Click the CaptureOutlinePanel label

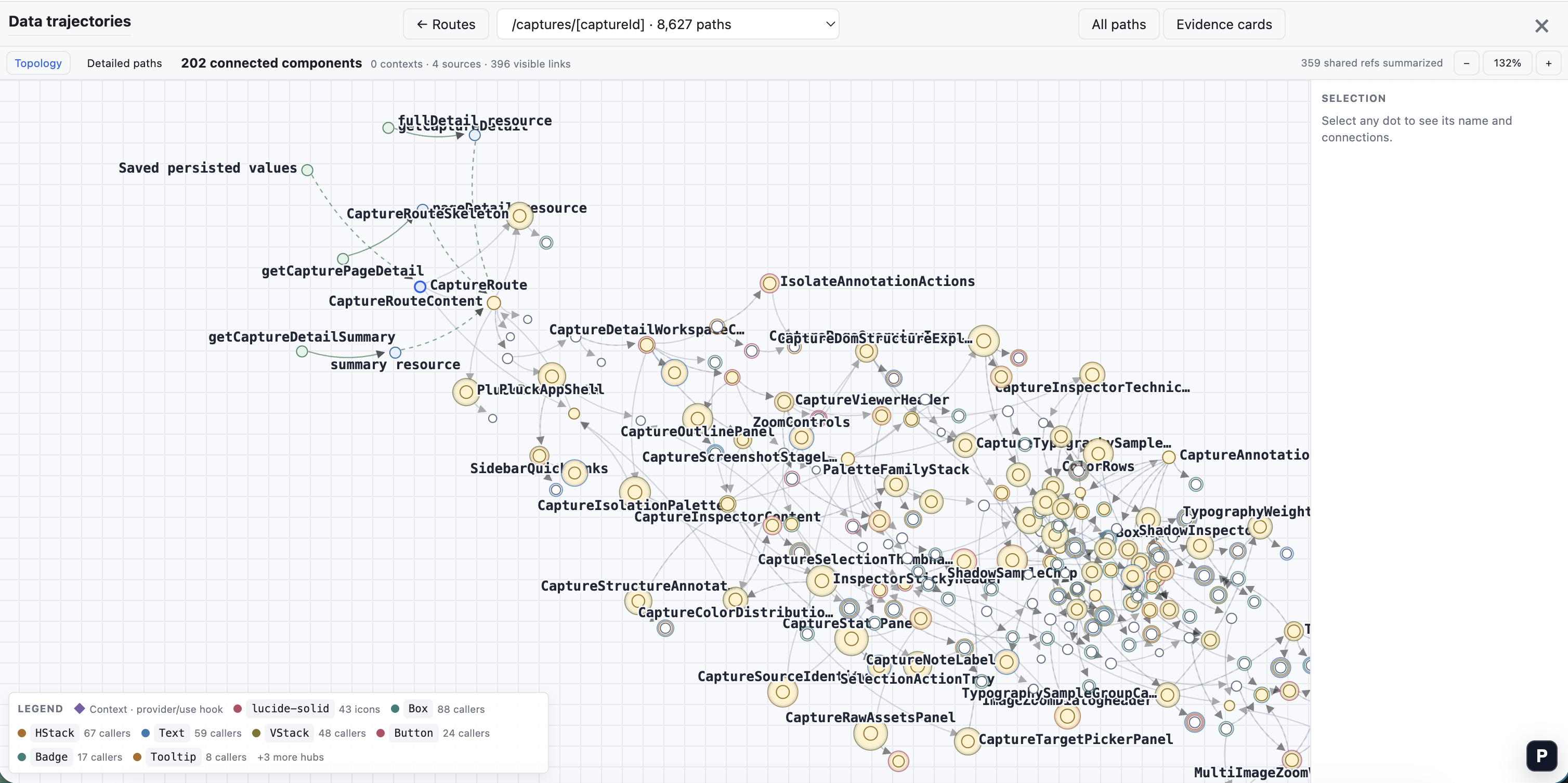(x=697, y=432)
